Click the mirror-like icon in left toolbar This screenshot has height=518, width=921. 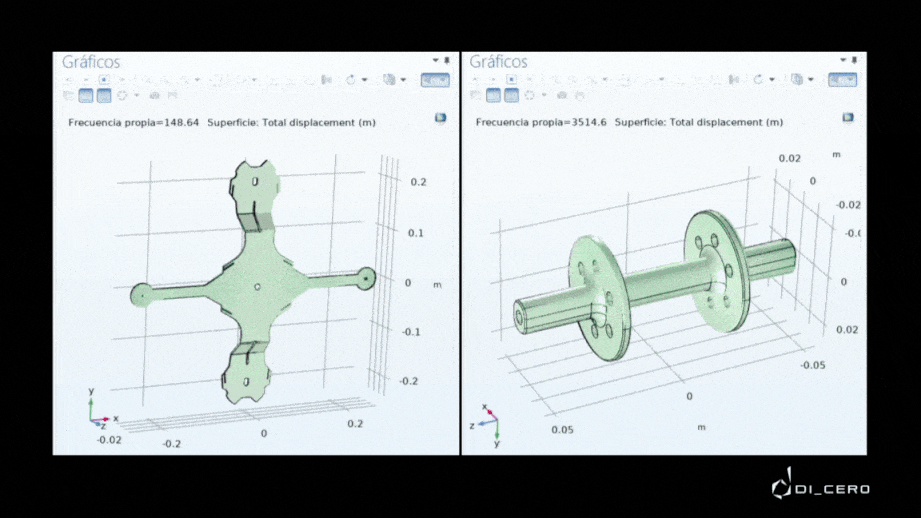[x=326, y=79]
